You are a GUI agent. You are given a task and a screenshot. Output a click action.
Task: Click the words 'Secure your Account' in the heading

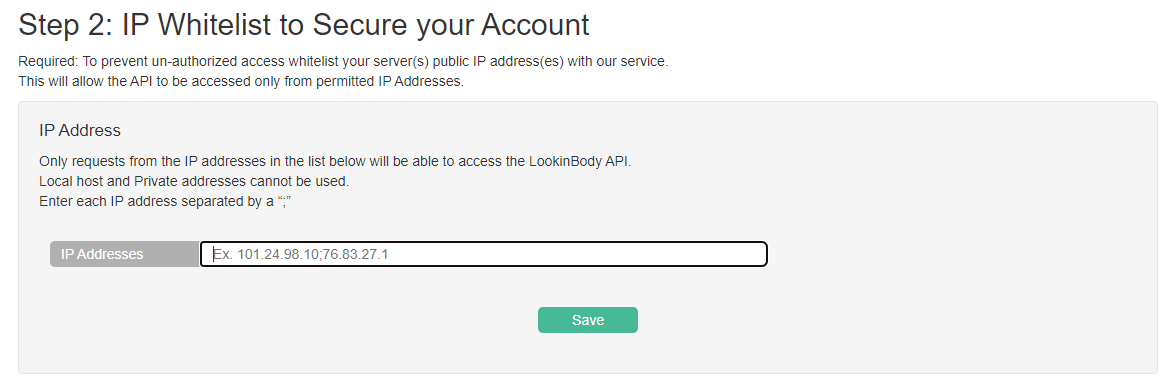[x=451, y=25]
